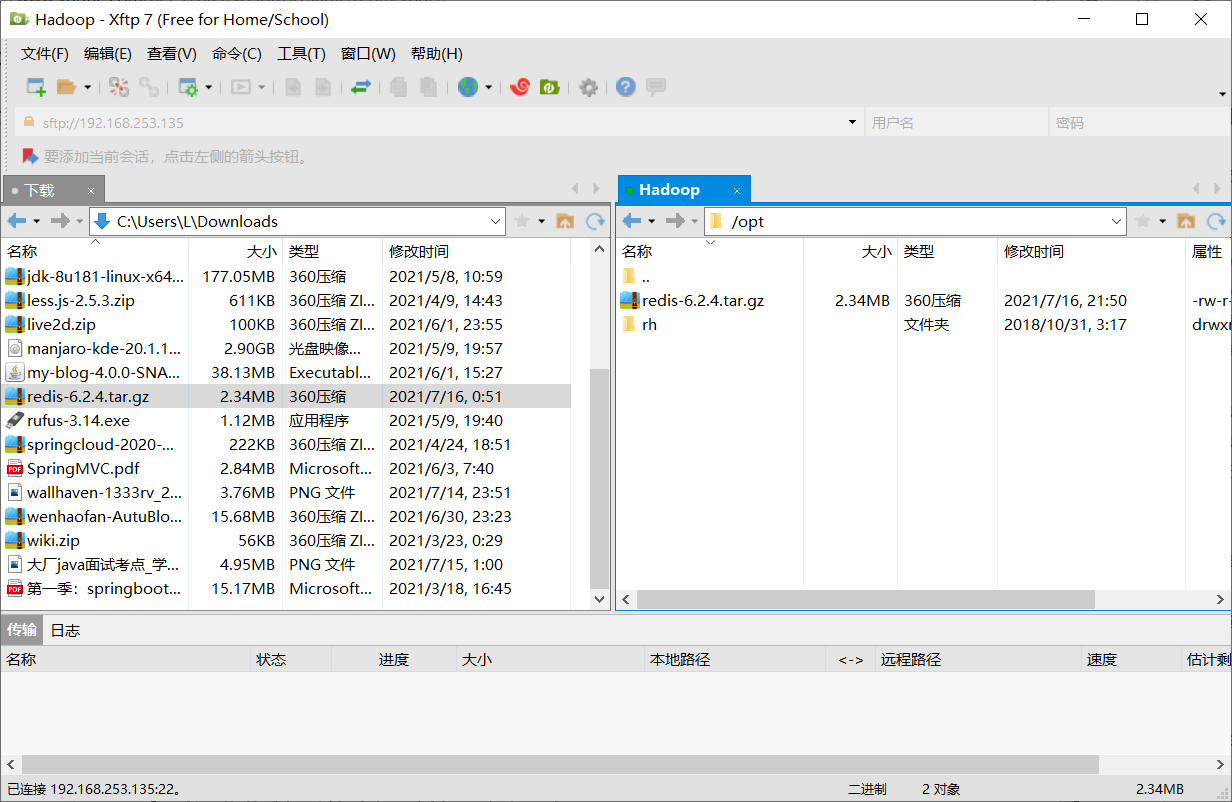Expand the local path C:\Users\L\Downloads dropdown
The height and width of the screenshot is (802, 1232).
coord(496,222)
